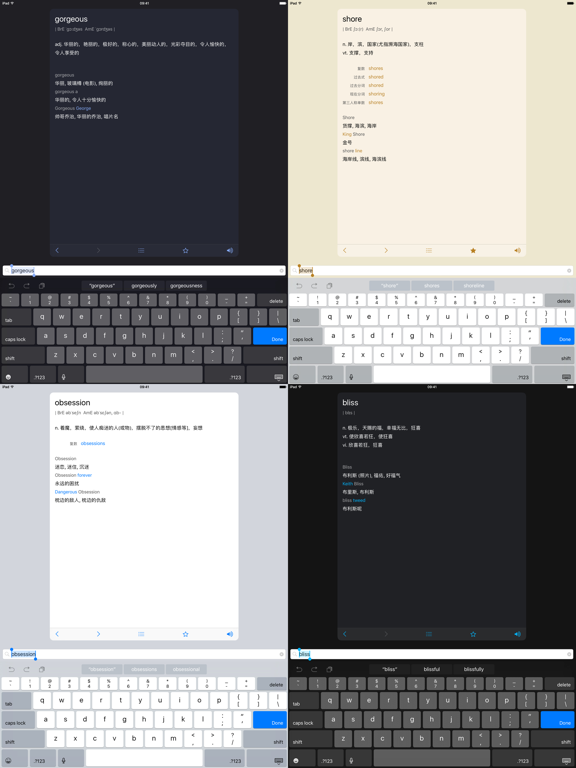Favorite the word obsession with star
This screenshot has width=576, height=768.
pyautogui.click(x=186, y=634)
